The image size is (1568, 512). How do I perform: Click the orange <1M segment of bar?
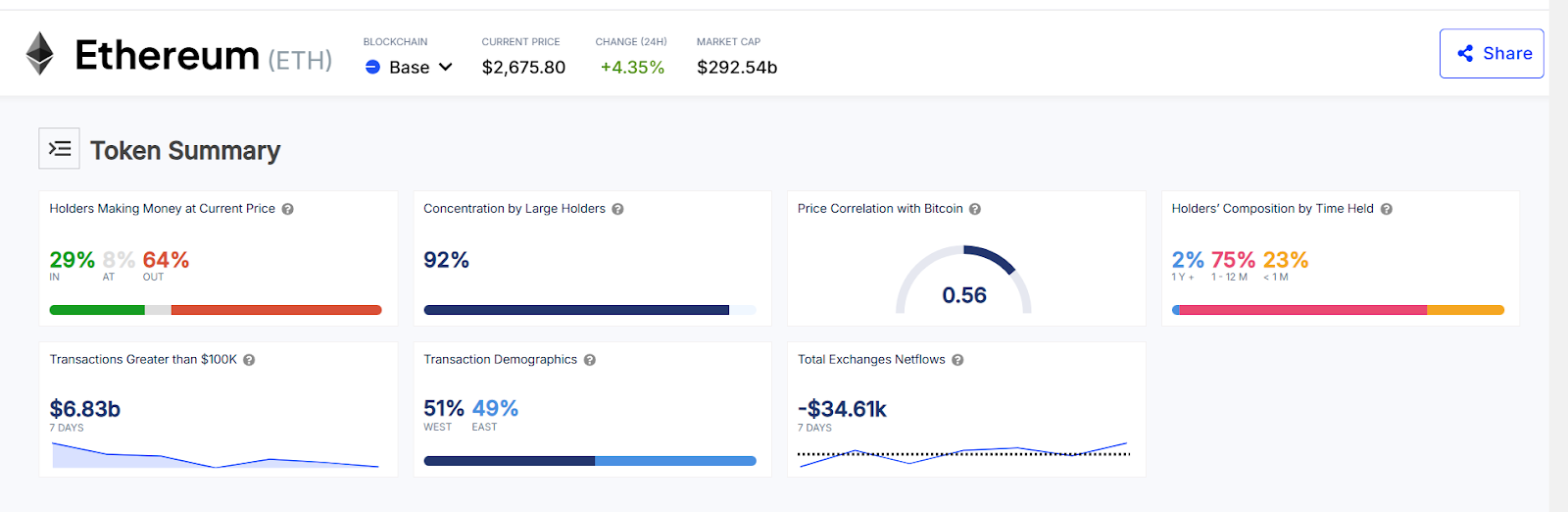pyautogui.click(x=1465, y=310)
